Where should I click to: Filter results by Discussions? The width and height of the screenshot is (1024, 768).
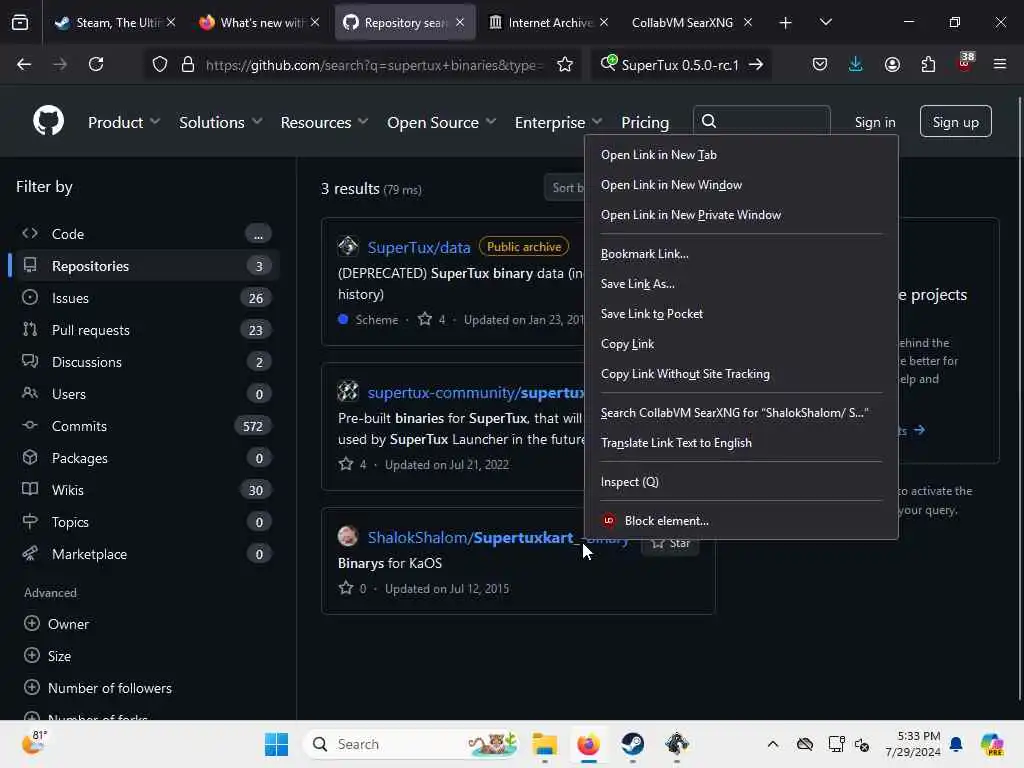point(145,362)
